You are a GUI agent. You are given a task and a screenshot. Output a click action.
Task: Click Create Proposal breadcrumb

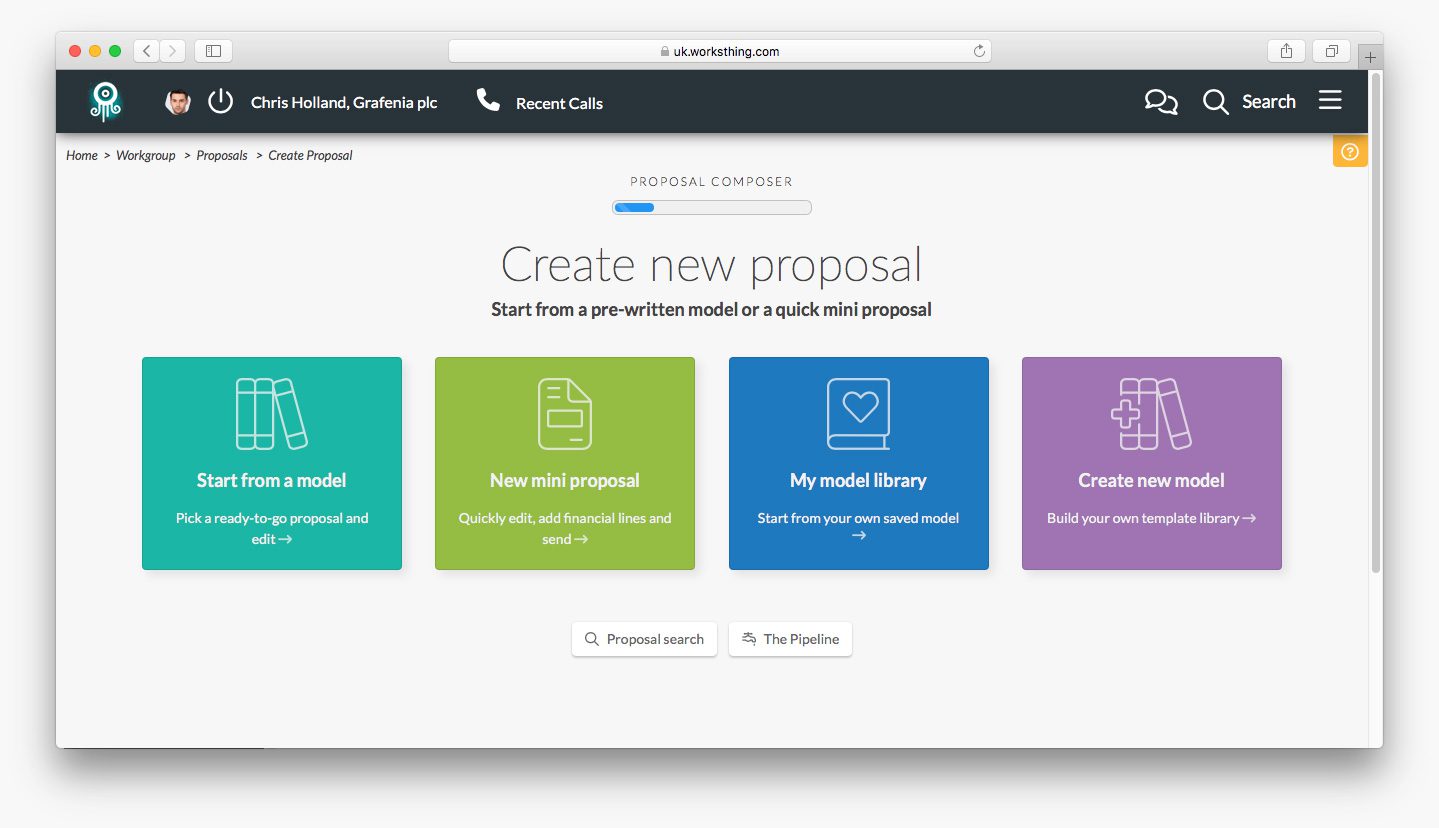(x=310, y=155)
